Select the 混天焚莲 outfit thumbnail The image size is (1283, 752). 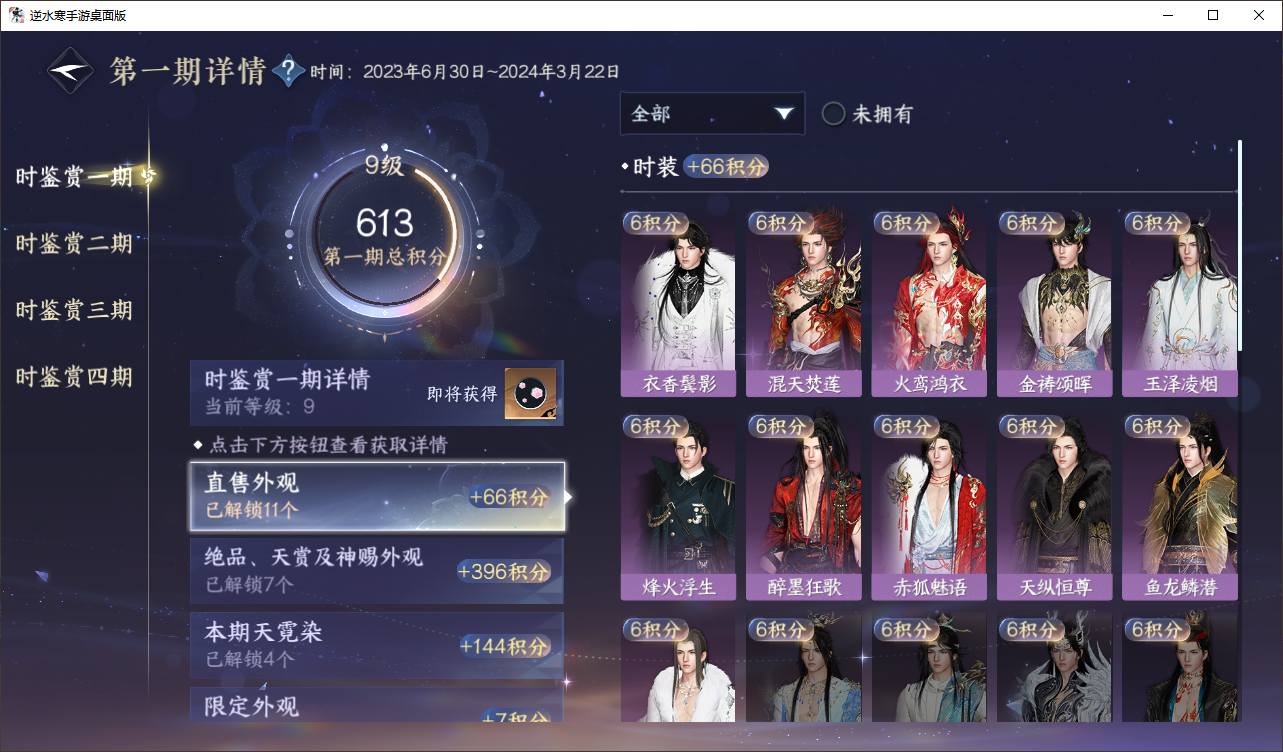[x=804, y=303]
